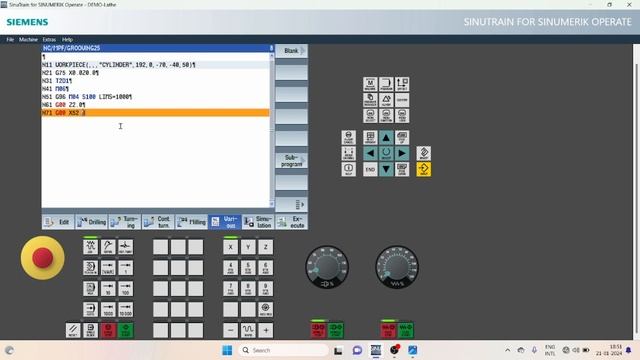Open the Subprogram softkey submenu
Screen dimensions: 640x360
[x=291, y=160]
